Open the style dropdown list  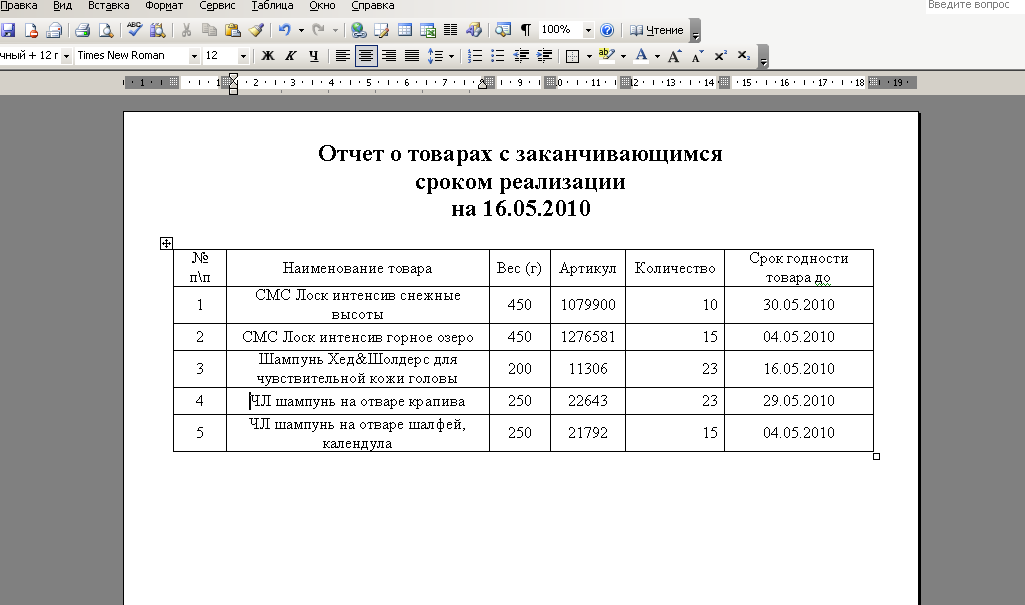(x=66, y=56)
